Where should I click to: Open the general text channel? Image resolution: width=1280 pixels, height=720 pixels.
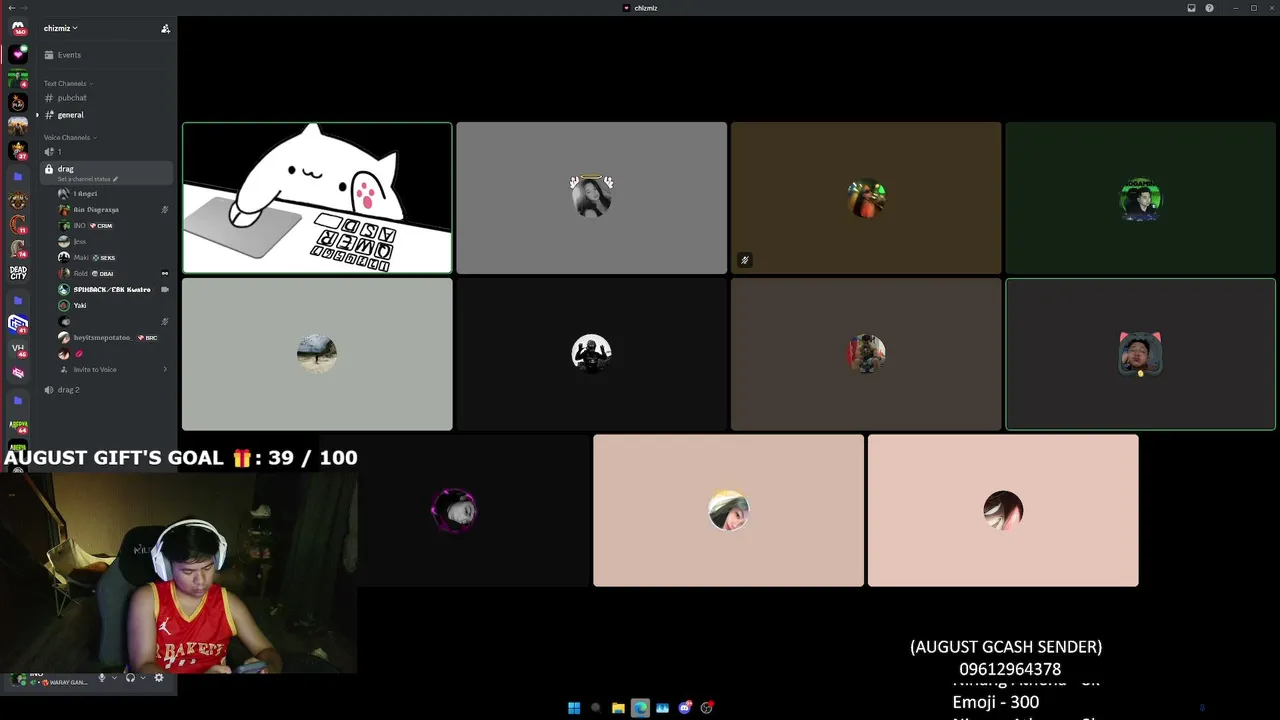pos(106,115)
